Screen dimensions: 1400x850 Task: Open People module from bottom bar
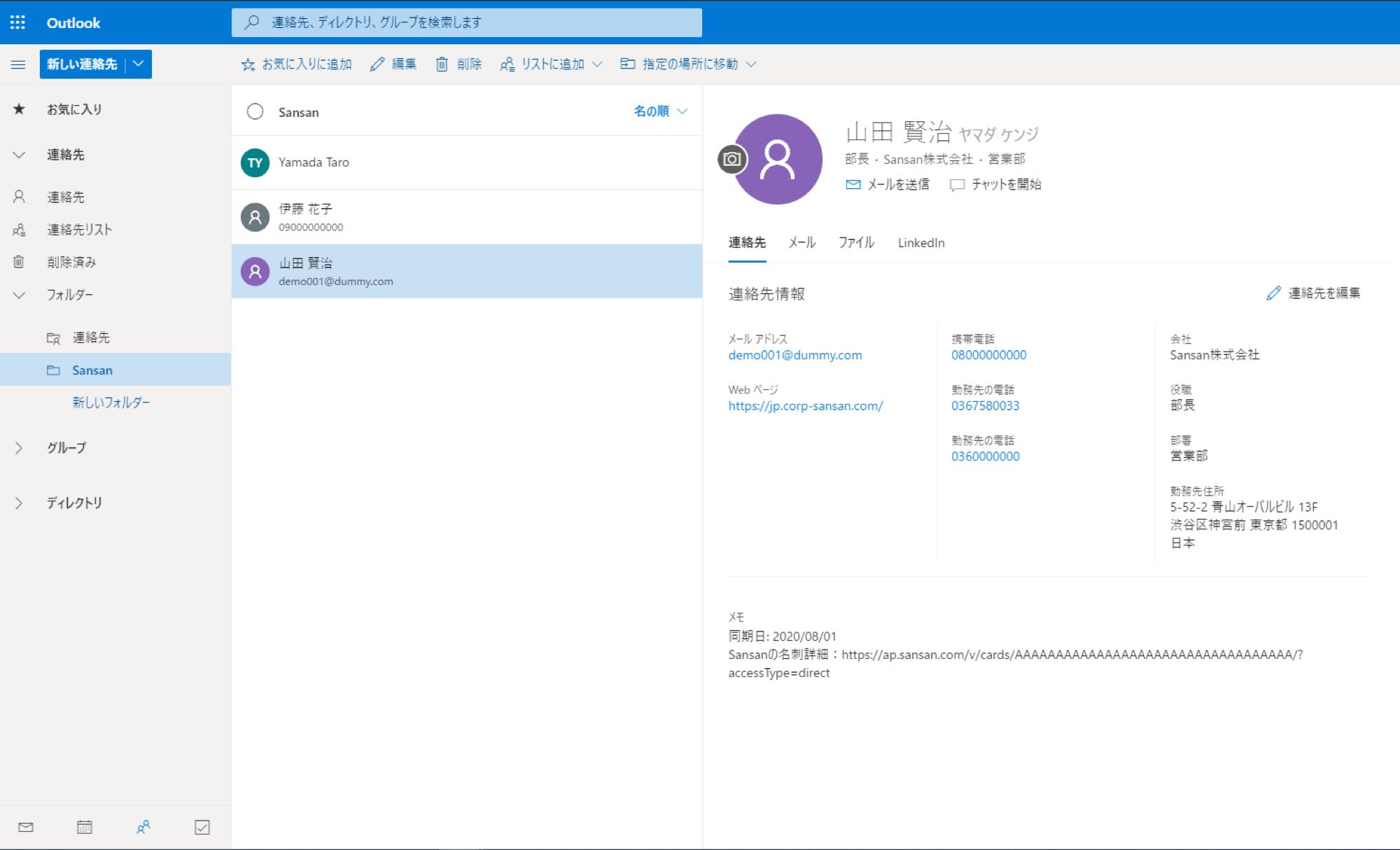[143, 827]
